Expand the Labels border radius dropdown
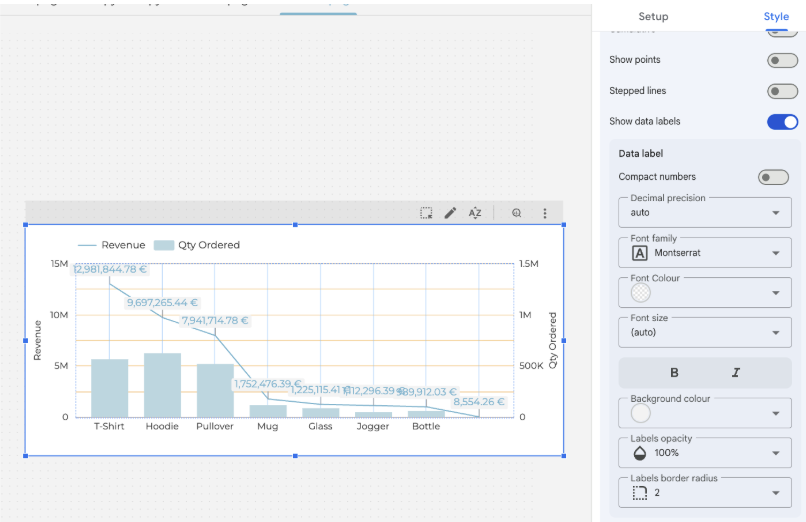 [x=705, y=493]
